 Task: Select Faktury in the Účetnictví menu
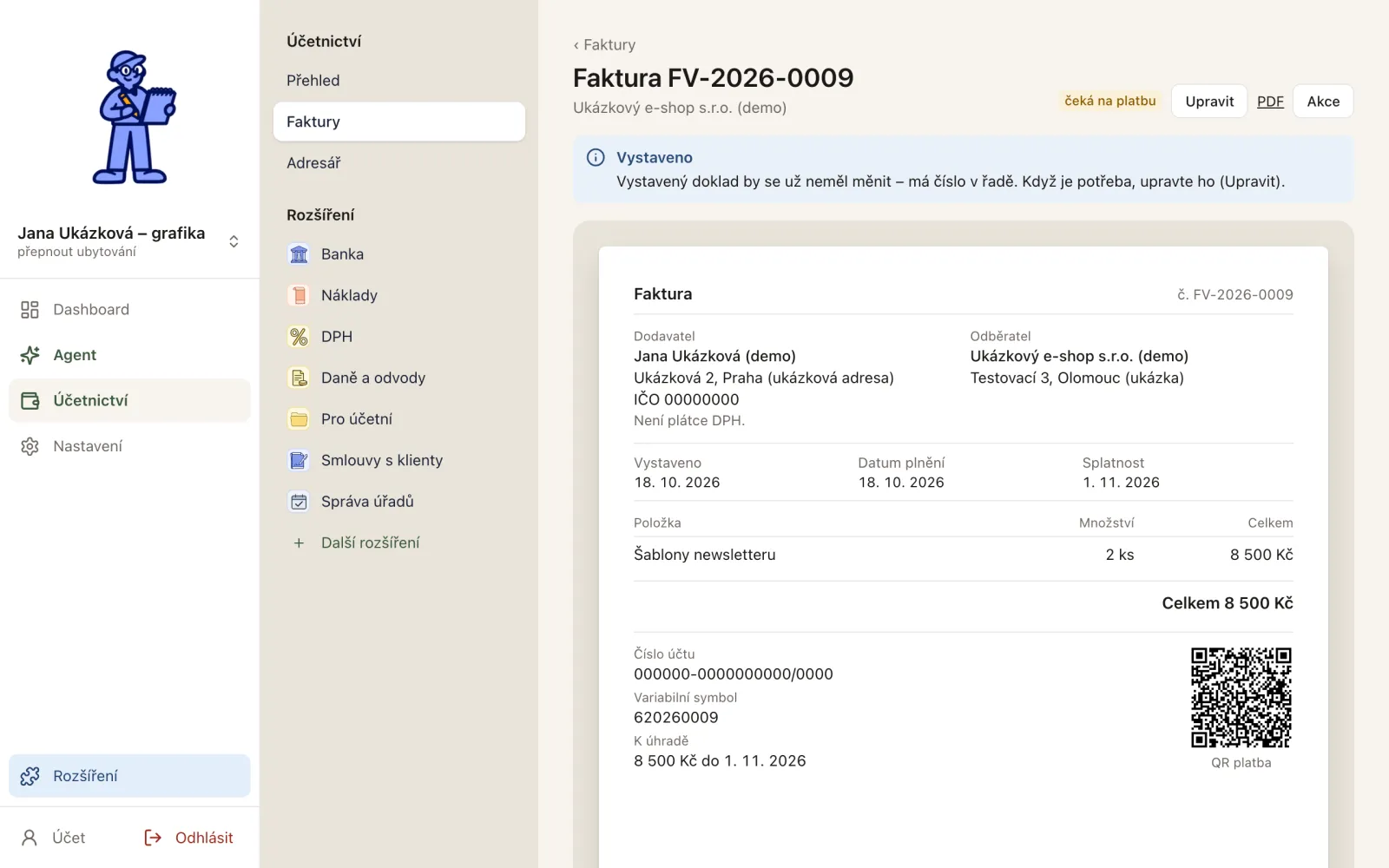click(x=399, y=122)
